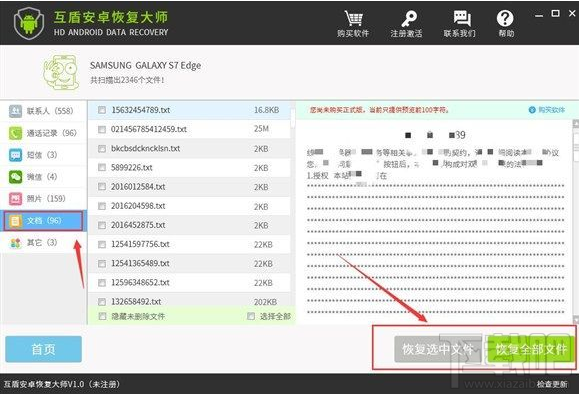Switch to 联系人 (558) category
Viewport: 579px width, 394px height.
[44, 111]
